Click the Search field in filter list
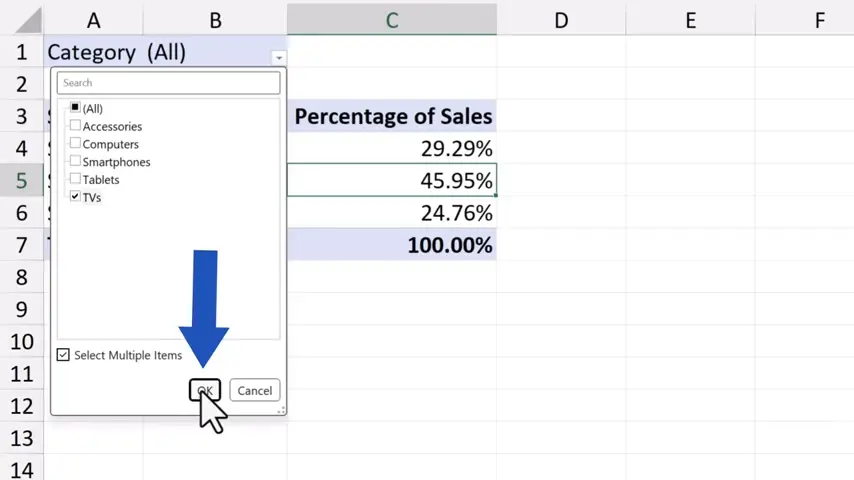854x480 pixels. (168, 83)
